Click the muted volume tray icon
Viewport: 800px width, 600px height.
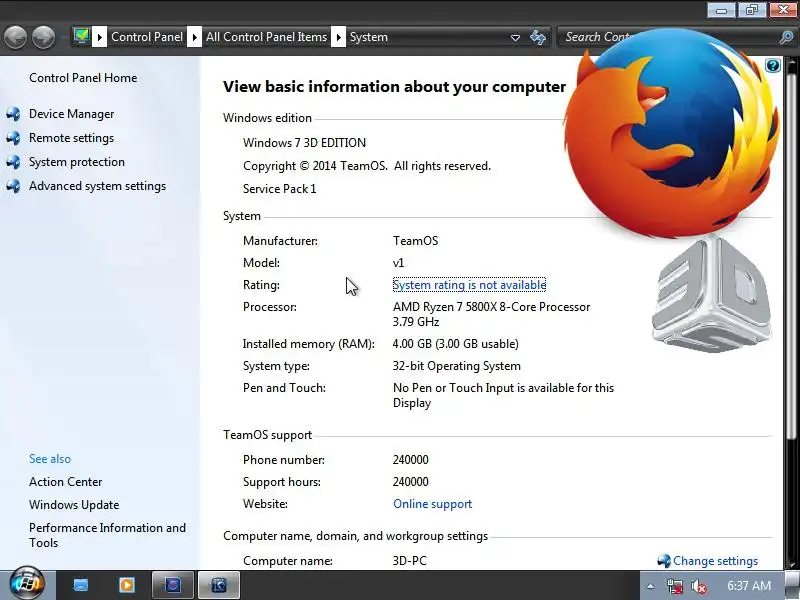698,586
